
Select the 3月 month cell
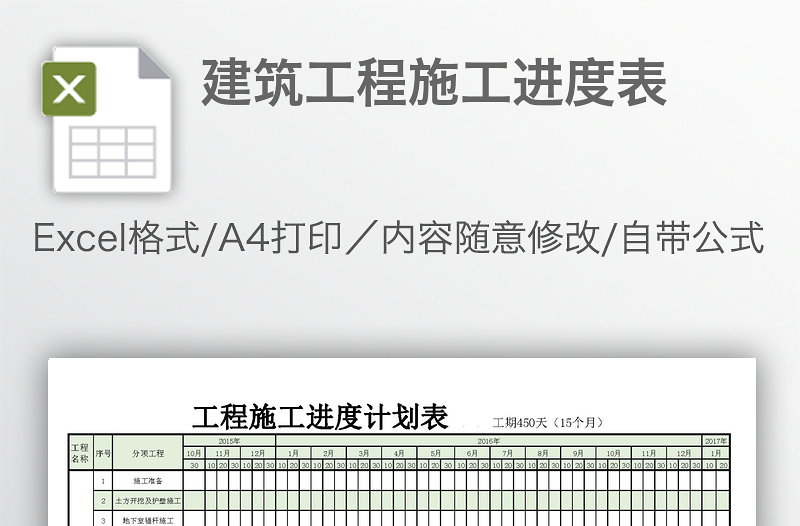coord(364,453)
